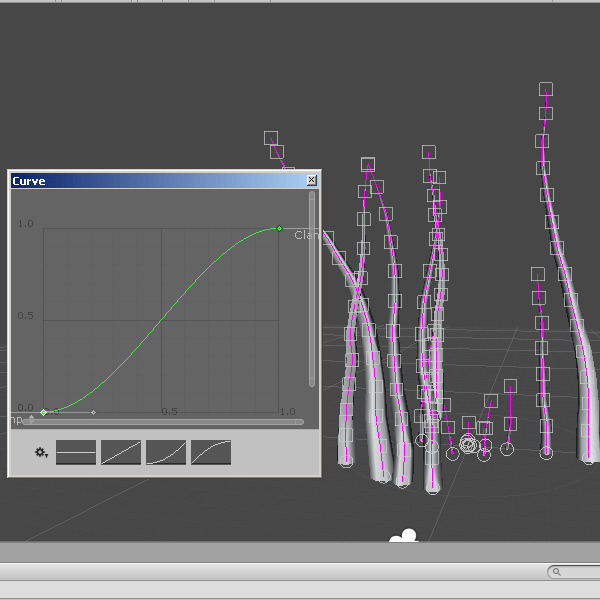Click the green curve at its midpoint
Image resolution: width=600 pixels, height=600 pixels.
pyautogui.click(x=161, y=320)
